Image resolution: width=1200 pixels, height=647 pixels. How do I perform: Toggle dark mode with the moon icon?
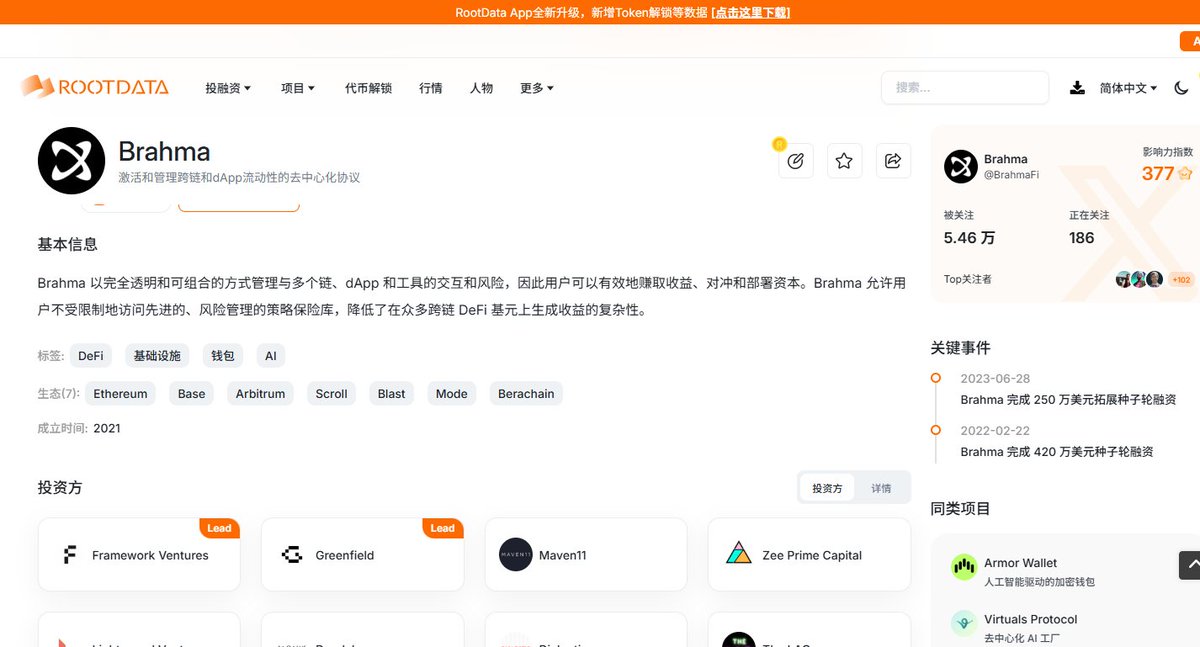click(x=1181, y=88)
